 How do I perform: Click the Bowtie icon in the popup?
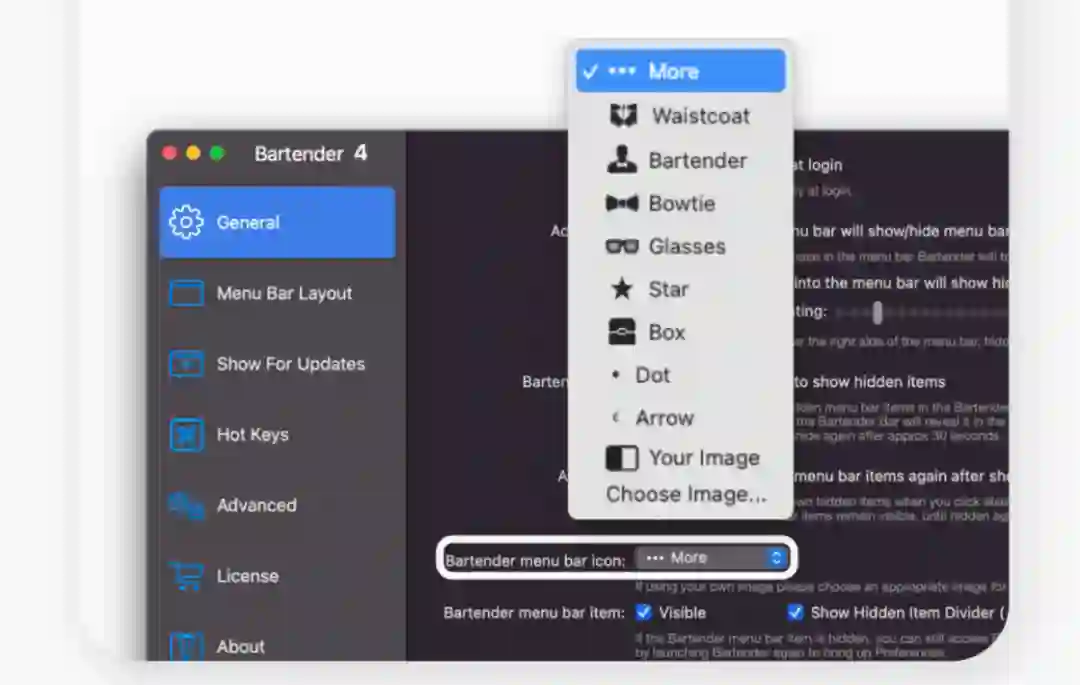pyautogui.click(x=622, y=203)
